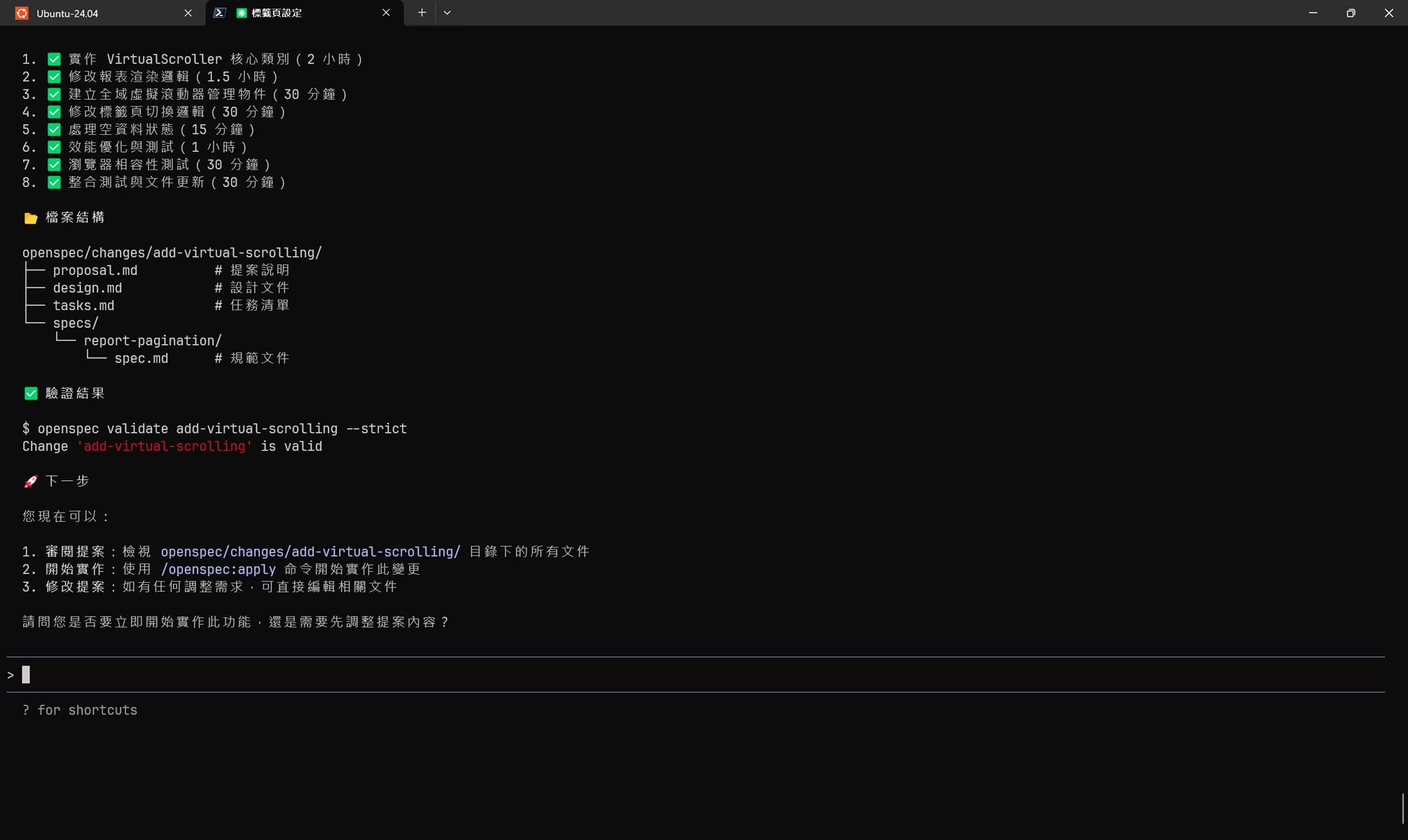Close the Ubuntu-24.04 tab
1408x840 pixels.
[188, 13]
